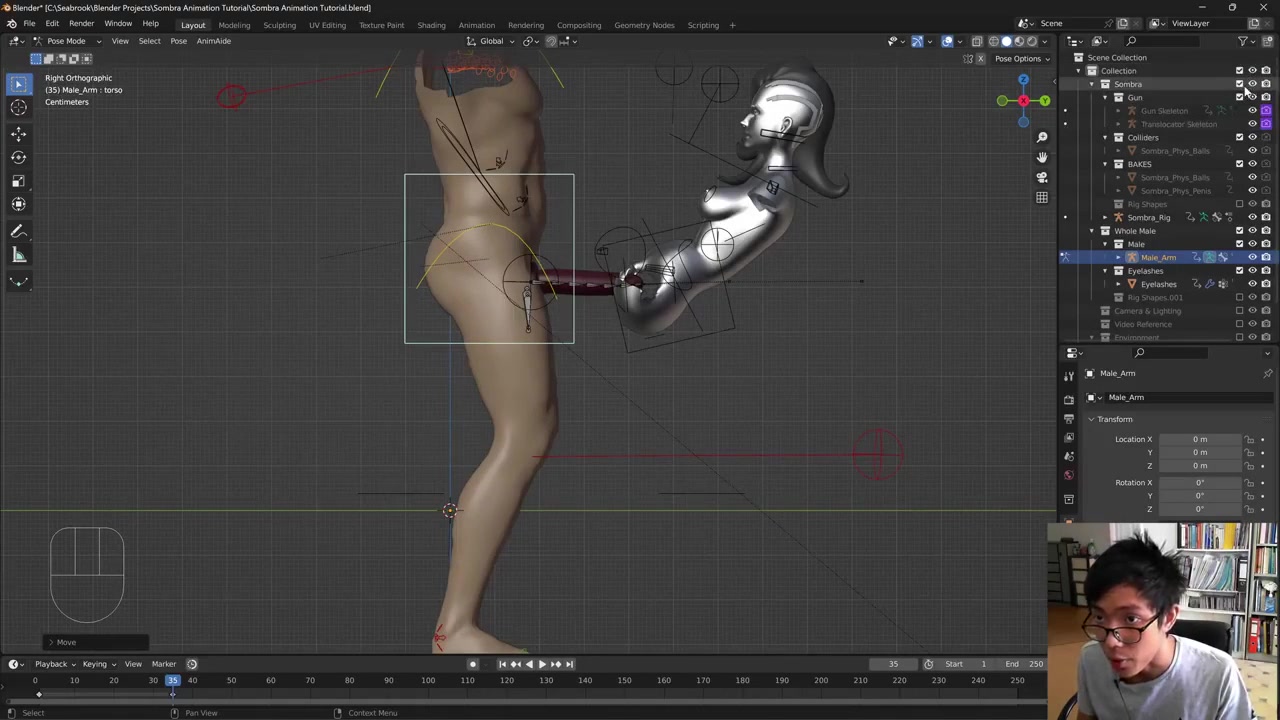Viewport: 1280px width, 720px height.
Task: Hide Male_Arm using its eye icon
Action: click(x=1252, y=258)
